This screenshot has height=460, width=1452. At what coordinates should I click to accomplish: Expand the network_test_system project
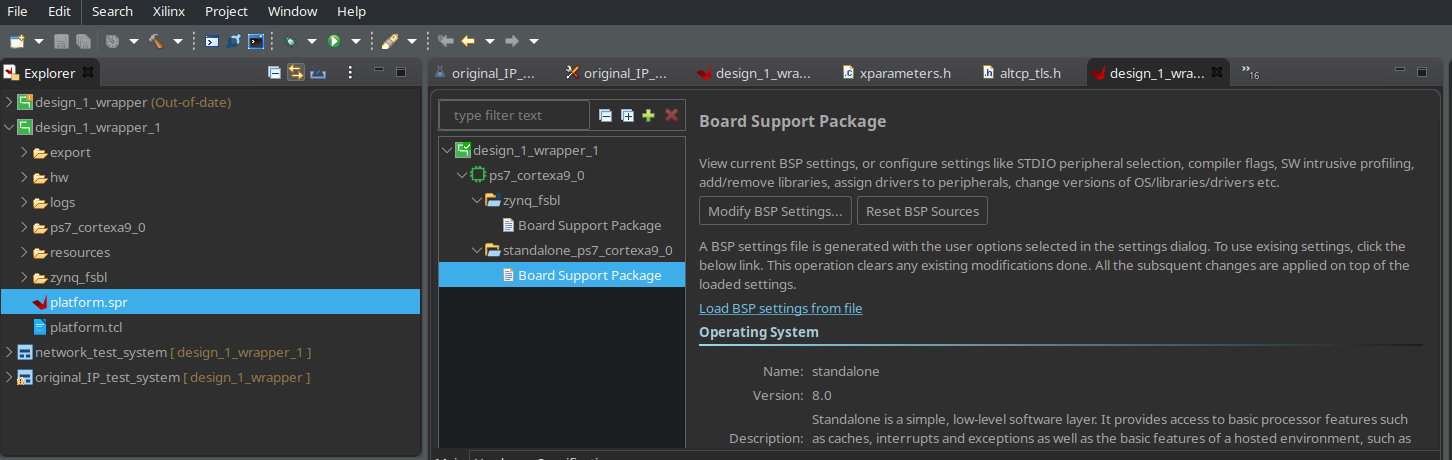(10, 352)
